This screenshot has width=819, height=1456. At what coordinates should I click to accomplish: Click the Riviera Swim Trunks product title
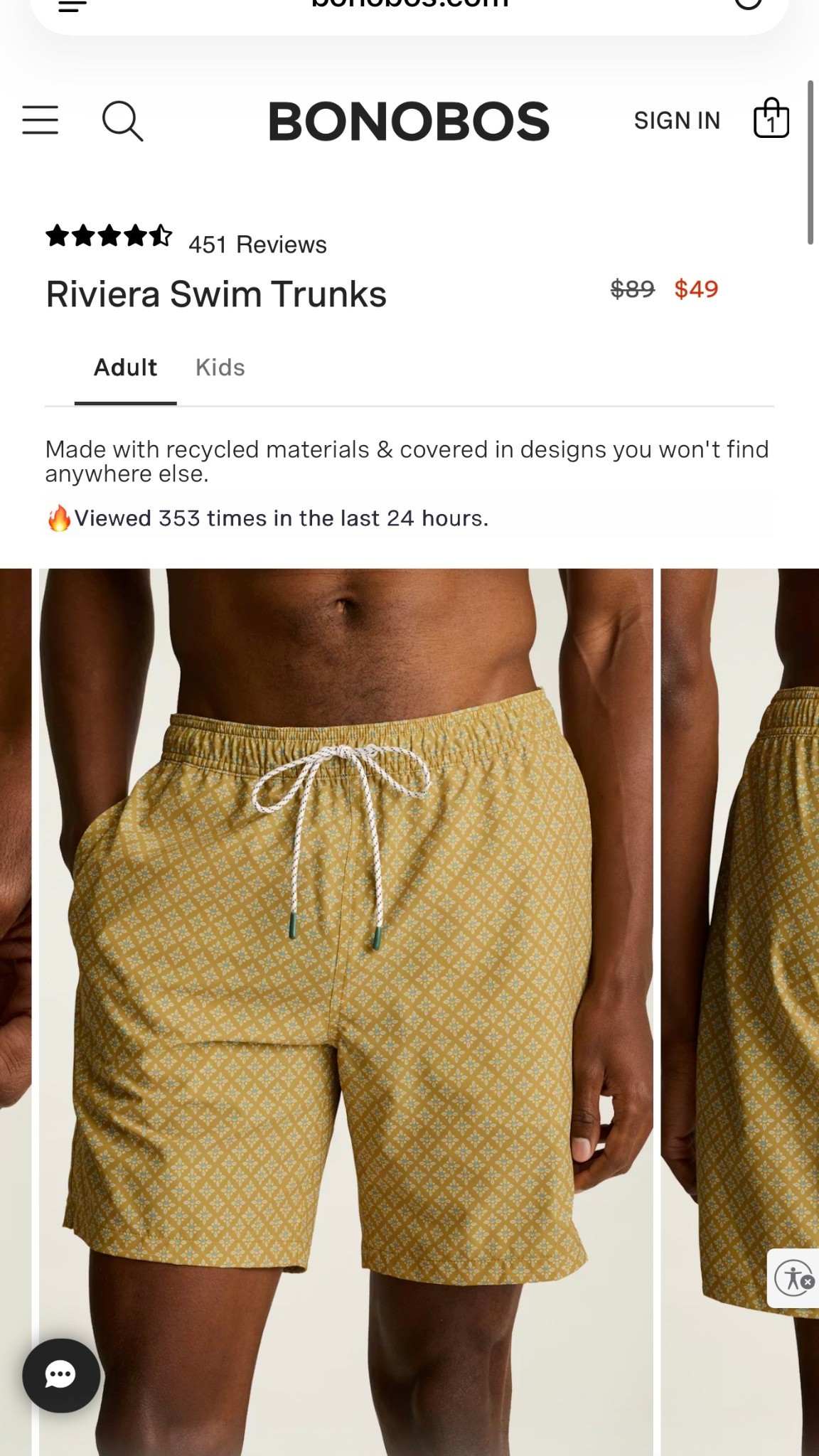[216, 294]
